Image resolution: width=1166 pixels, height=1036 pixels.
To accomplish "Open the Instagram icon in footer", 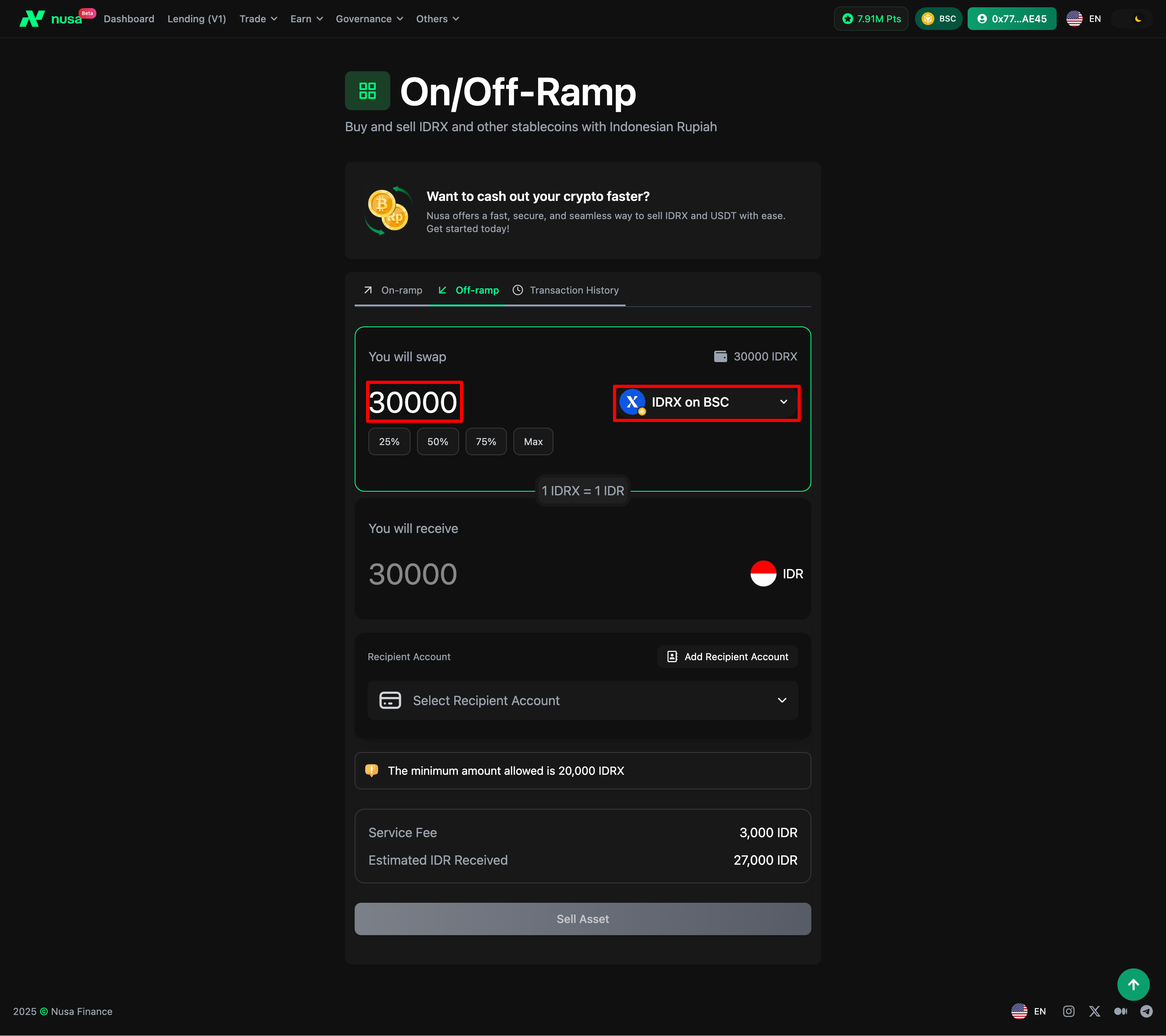I will click(1068, 1011).
